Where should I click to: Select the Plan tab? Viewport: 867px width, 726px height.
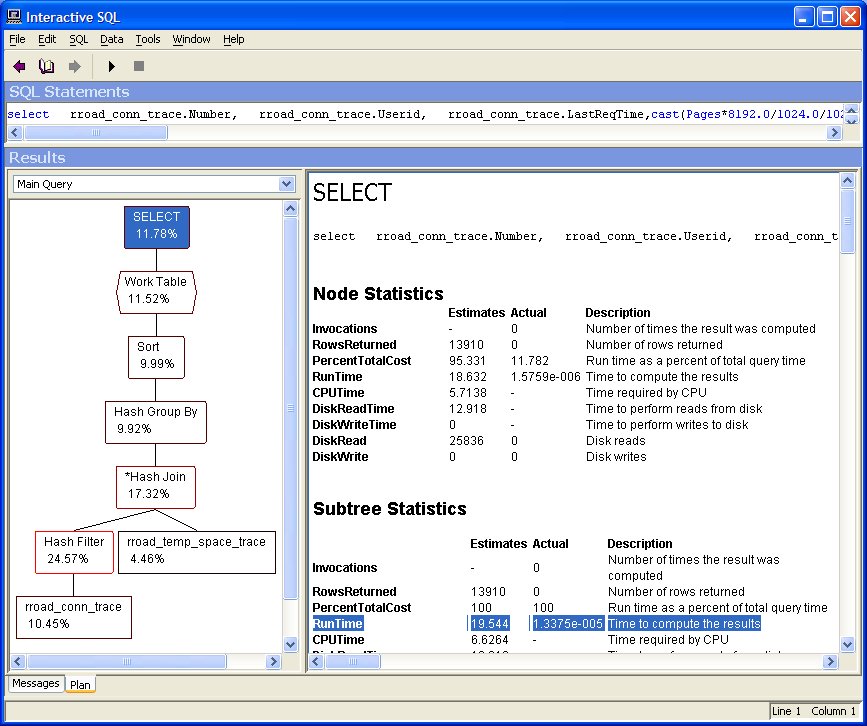point(80,684)
